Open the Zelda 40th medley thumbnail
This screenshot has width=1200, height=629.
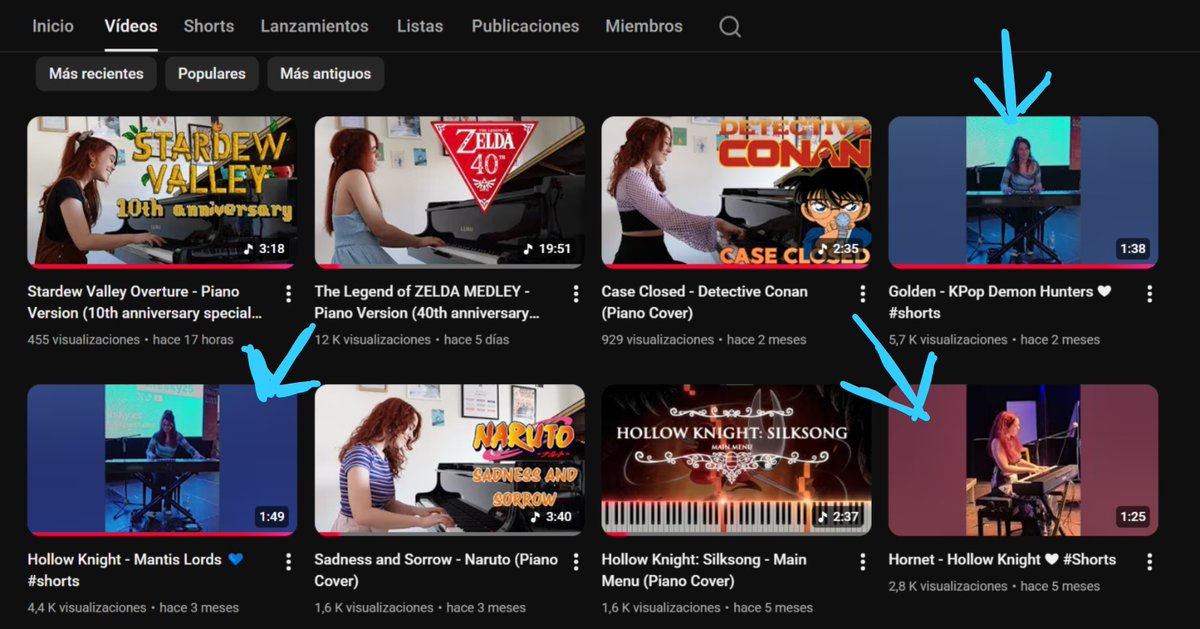449,192
